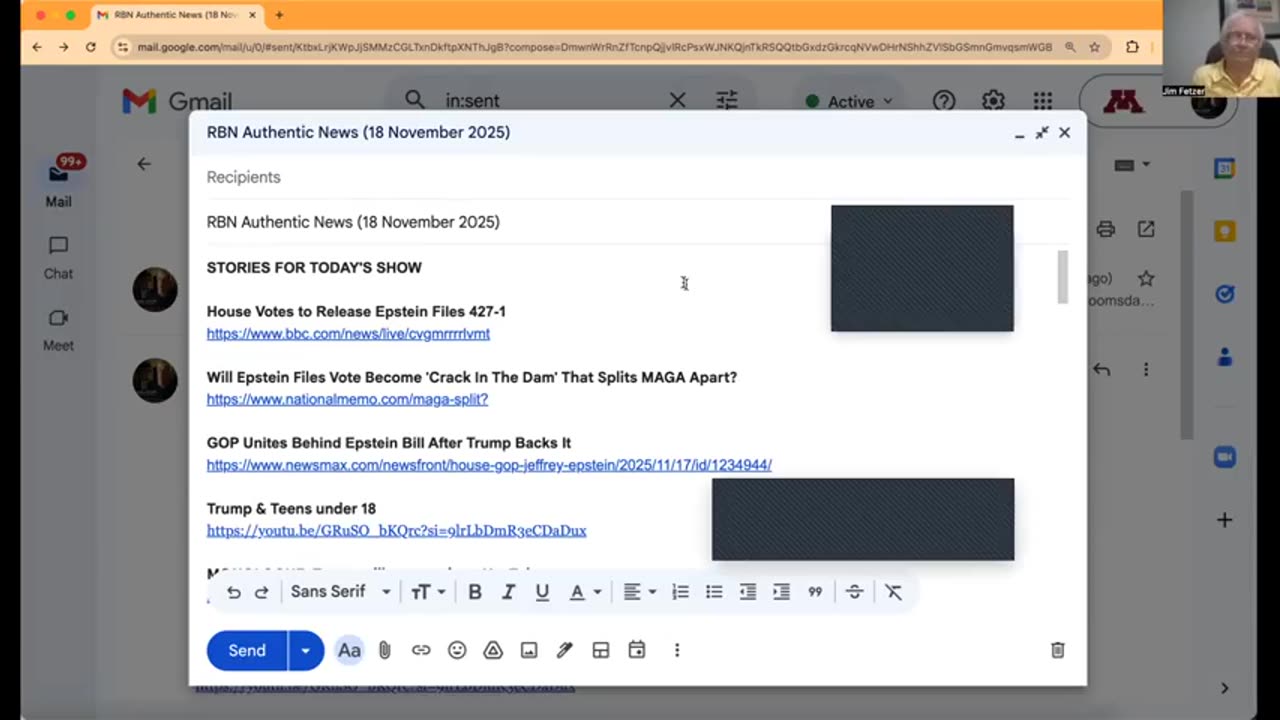Click the indent more icon
This screenshot has height=720, width=1280.
pos(781,592)
